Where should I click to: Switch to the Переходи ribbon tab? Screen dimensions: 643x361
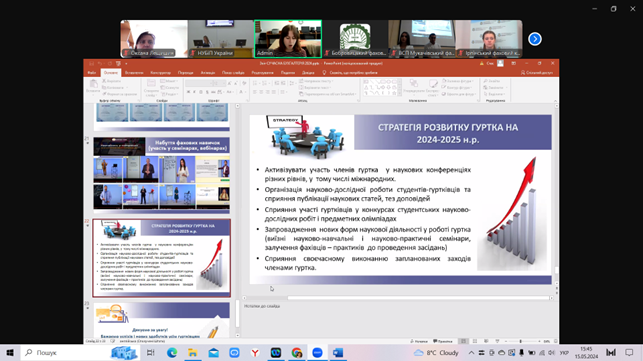tap(185, 73)
